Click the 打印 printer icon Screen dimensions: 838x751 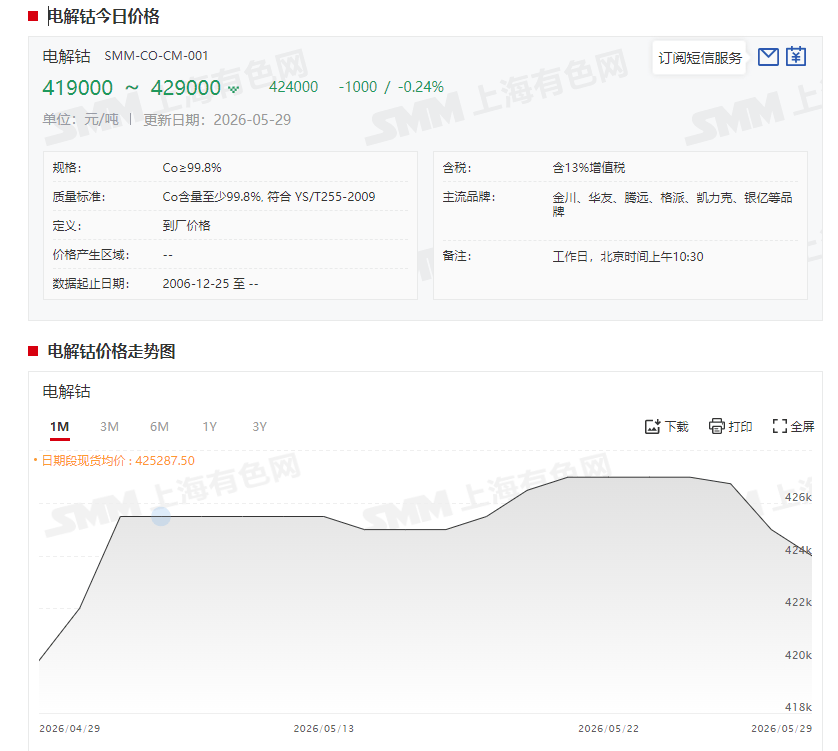click(x=716, y=426)
